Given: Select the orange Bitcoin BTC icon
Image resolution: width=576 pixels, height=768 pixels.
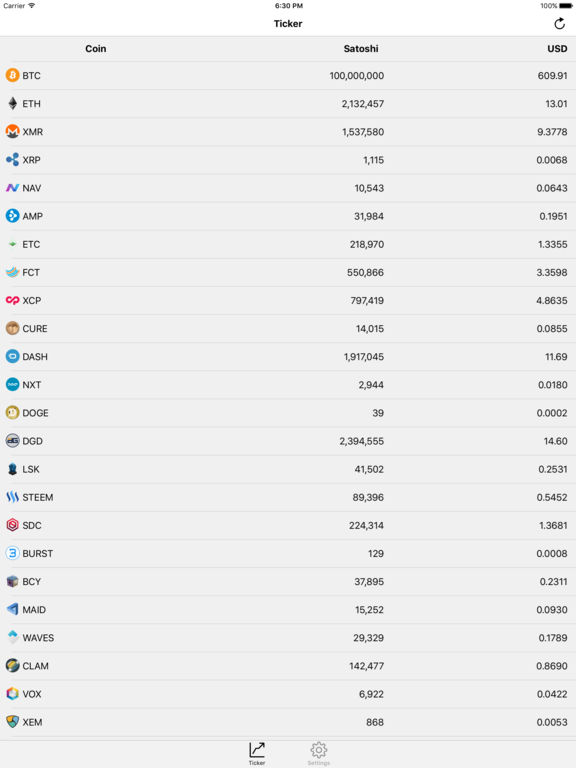Looking at the screenshot, I should click(12, 75).
